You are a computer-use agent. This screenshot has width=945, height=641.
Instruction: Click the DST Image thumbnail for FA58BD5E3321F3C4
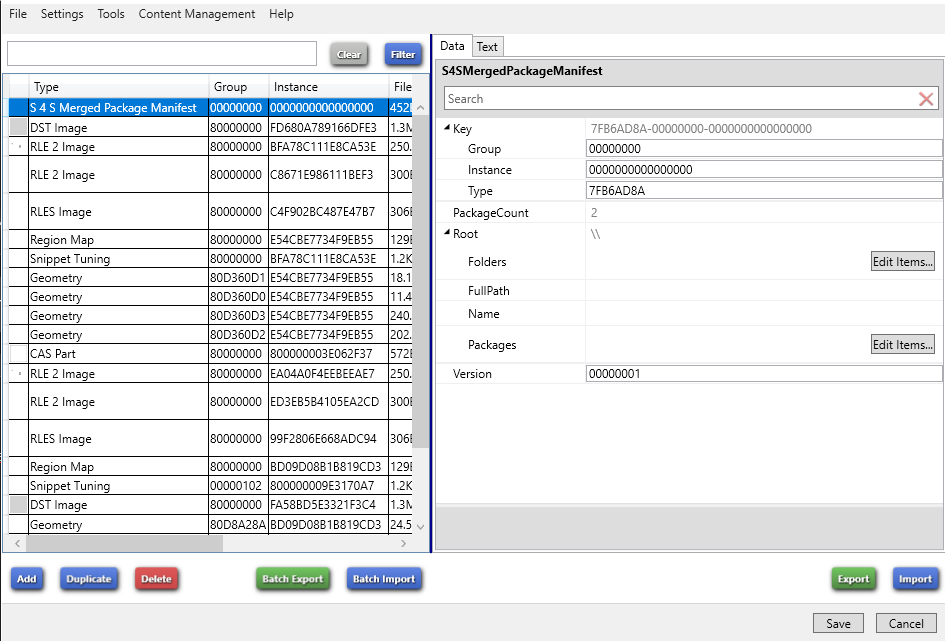click(x=19, y=504)
